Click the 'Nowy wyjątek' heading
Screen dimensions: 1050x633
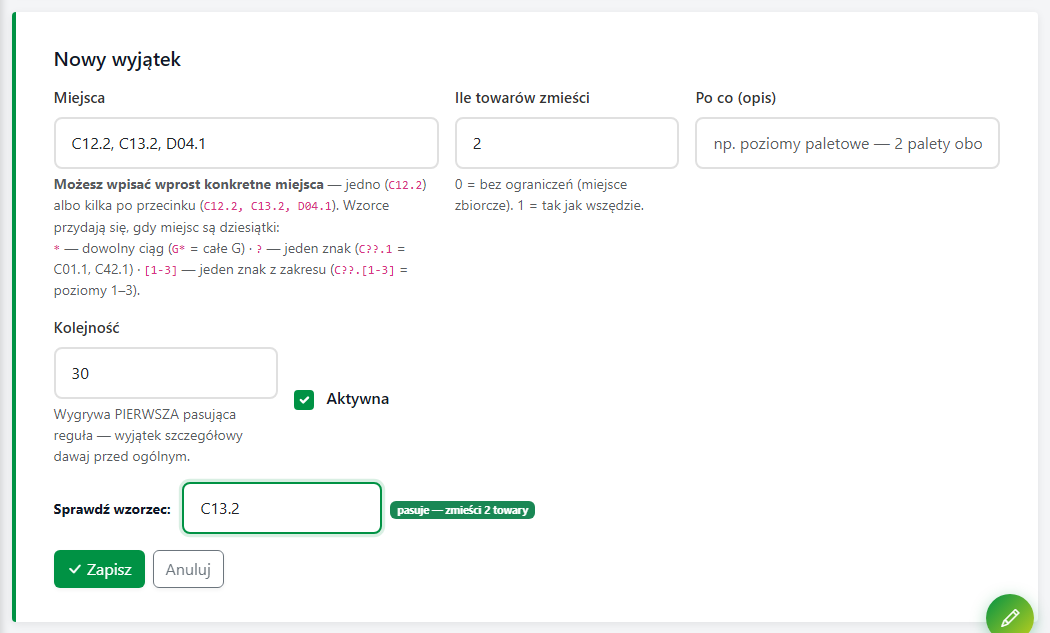(x=117, y=59)
